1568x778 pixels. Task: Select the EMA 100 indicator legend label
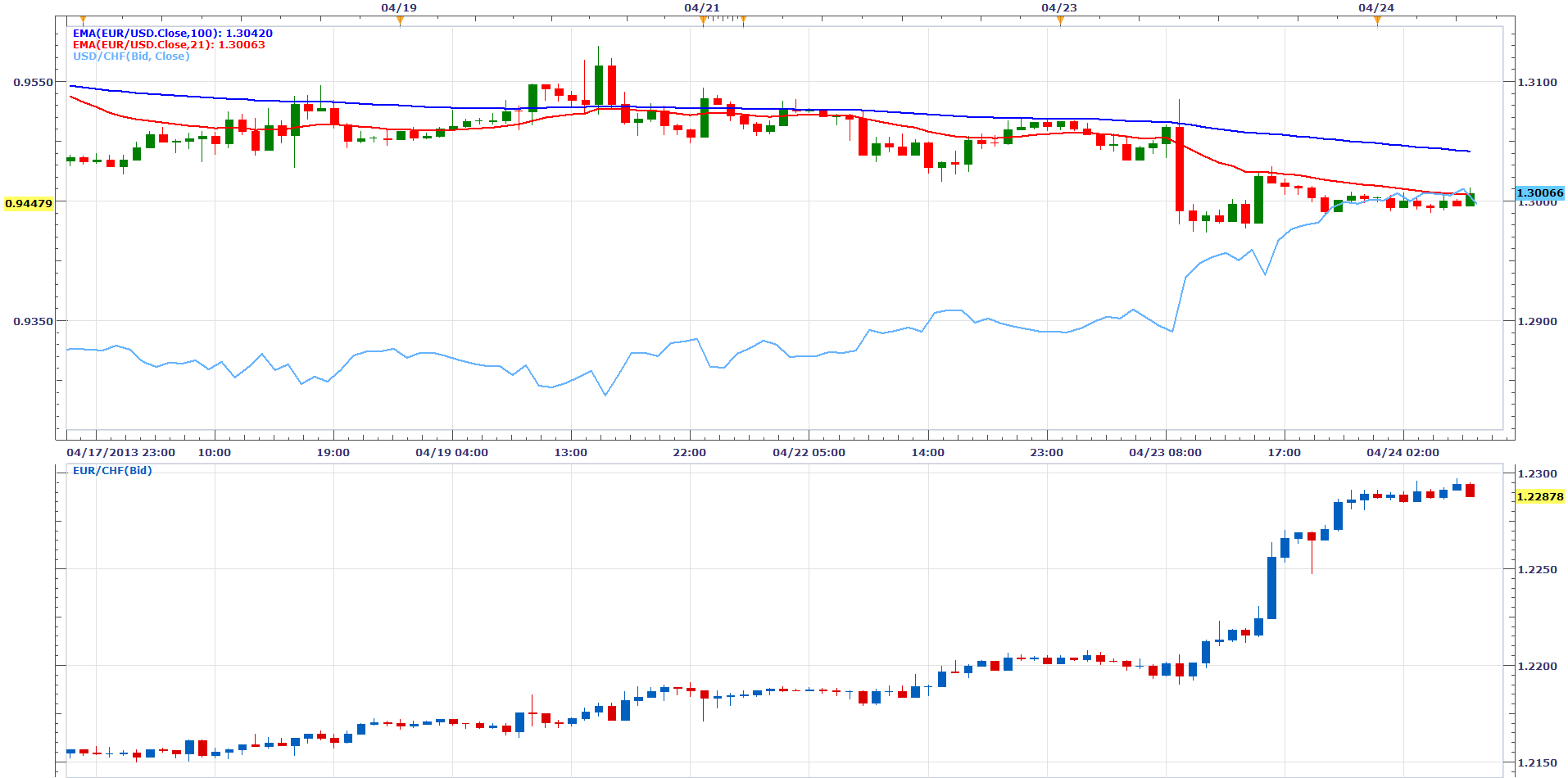(x=172, y=34)
